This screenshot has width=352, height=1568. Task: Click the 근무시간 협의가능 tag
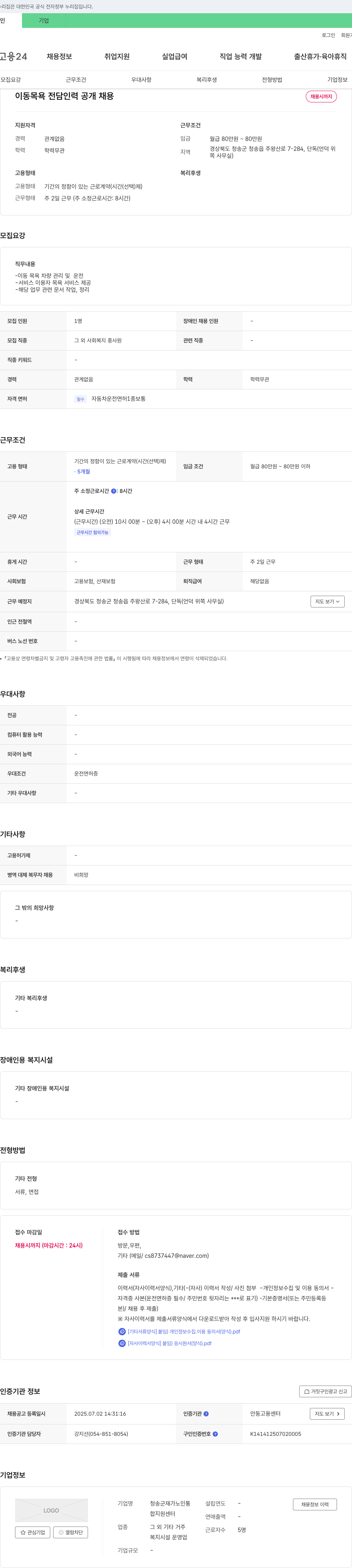tap(92, 533)
